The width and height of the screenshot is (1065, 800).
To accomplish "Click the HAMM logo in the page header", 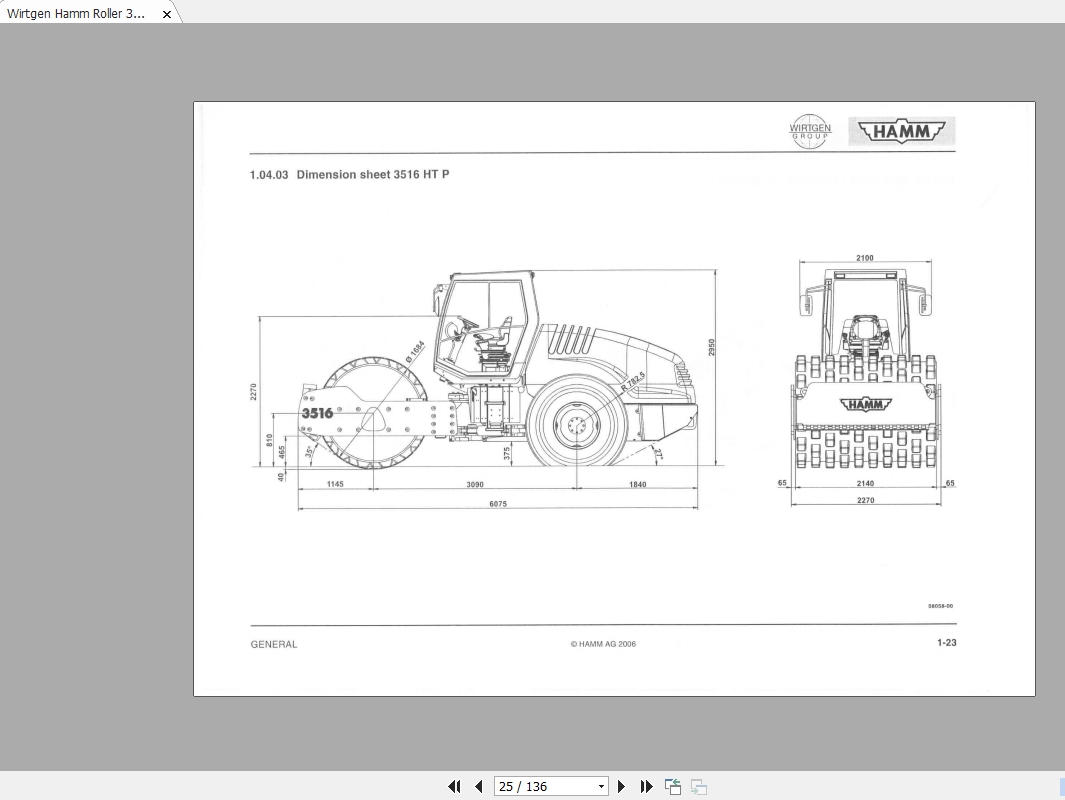I will 901,131.
